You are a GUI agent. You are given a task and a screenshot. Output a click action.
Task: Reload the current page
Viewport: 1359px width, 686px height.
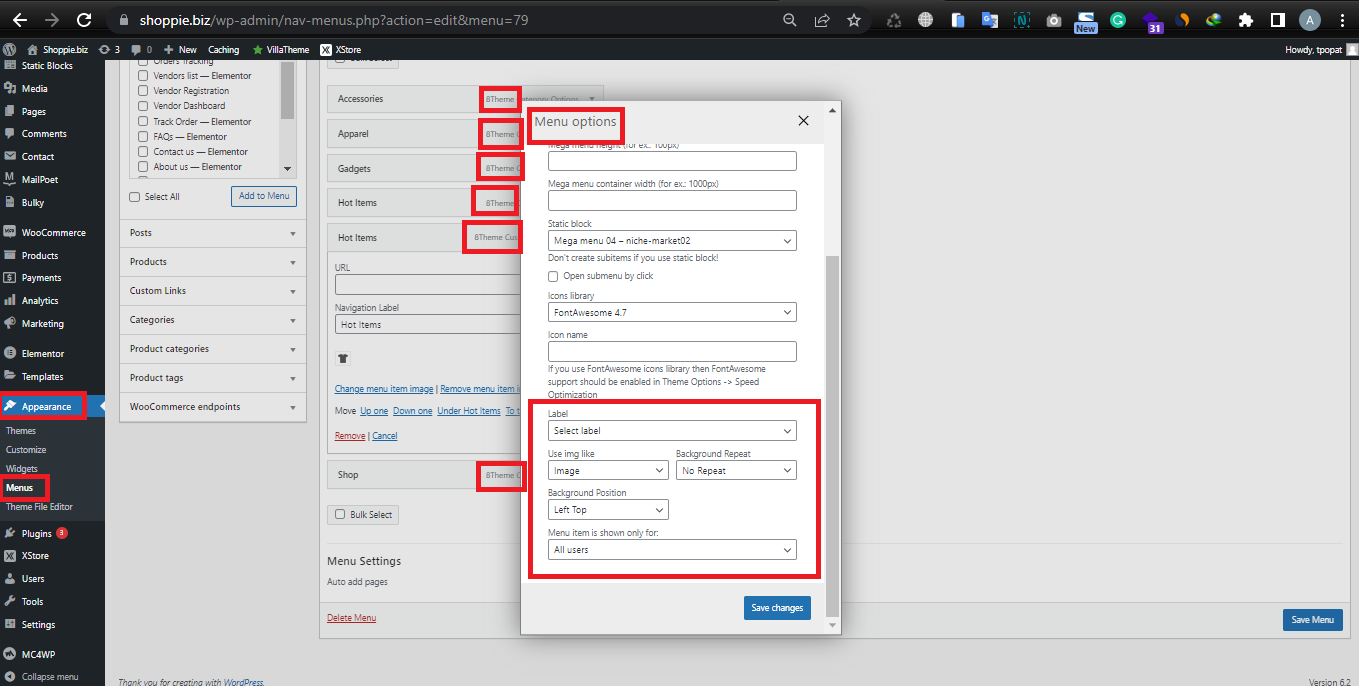pyautogui.click(x=84, y=20)
